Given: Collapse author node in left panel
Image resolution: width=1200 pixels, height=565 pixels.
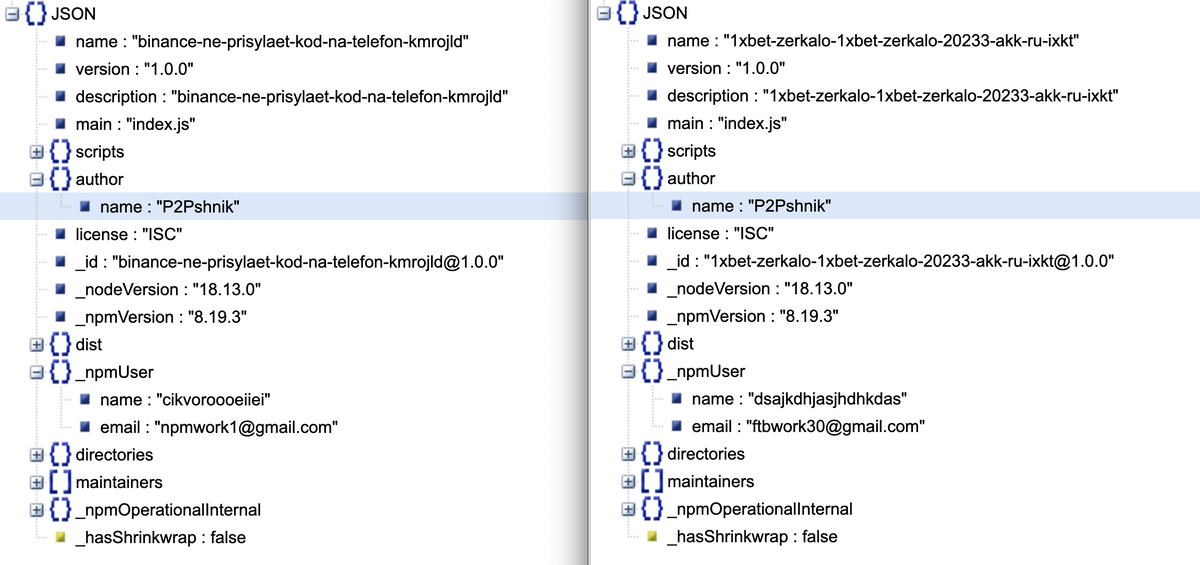Looking at the screenshot, I should click(x=37, y=180).
